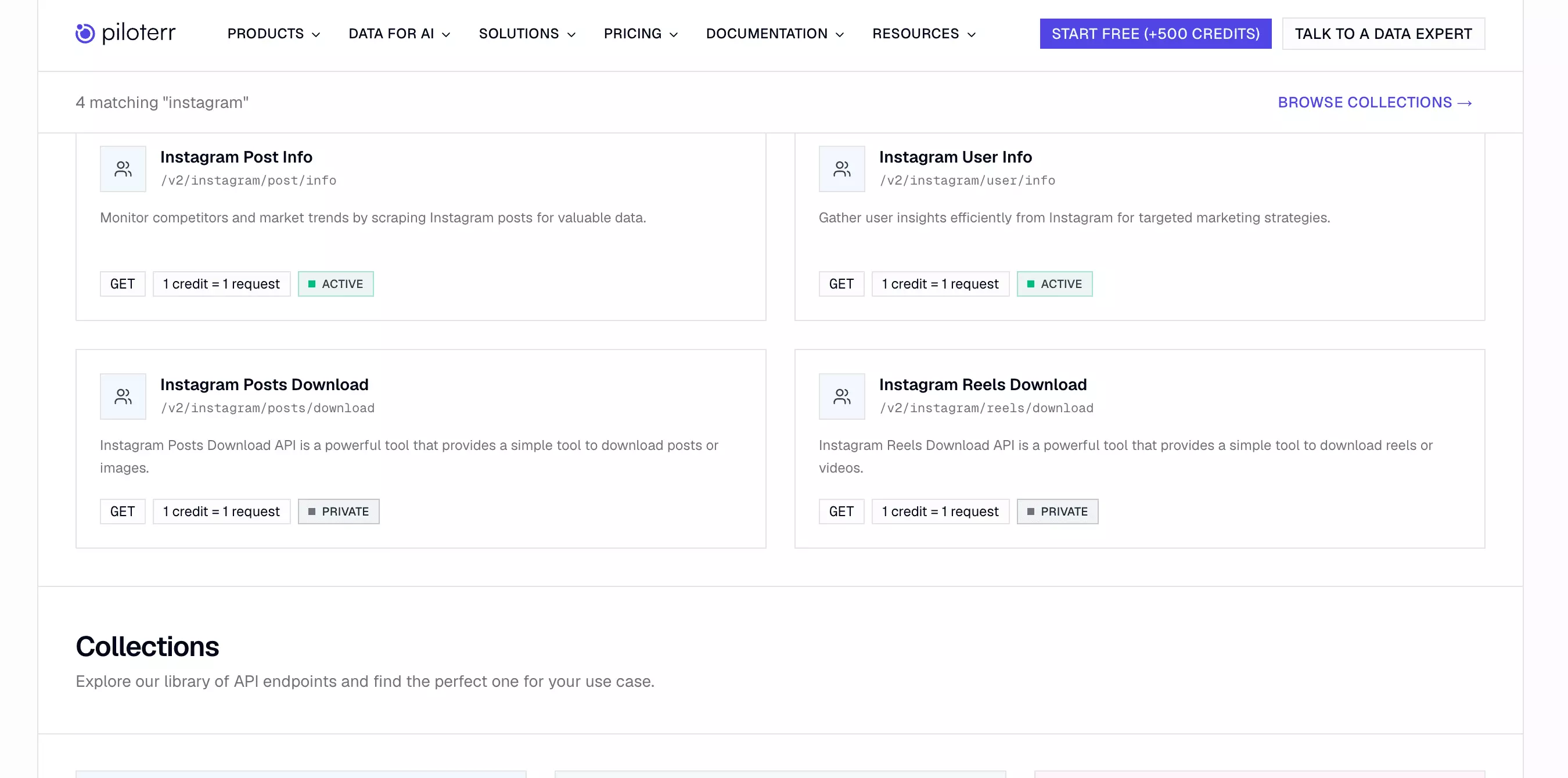Image resolution: width=1568 pixels, height=778 pixels.
Task: Click the Collections heading
Action: [148, 647]
